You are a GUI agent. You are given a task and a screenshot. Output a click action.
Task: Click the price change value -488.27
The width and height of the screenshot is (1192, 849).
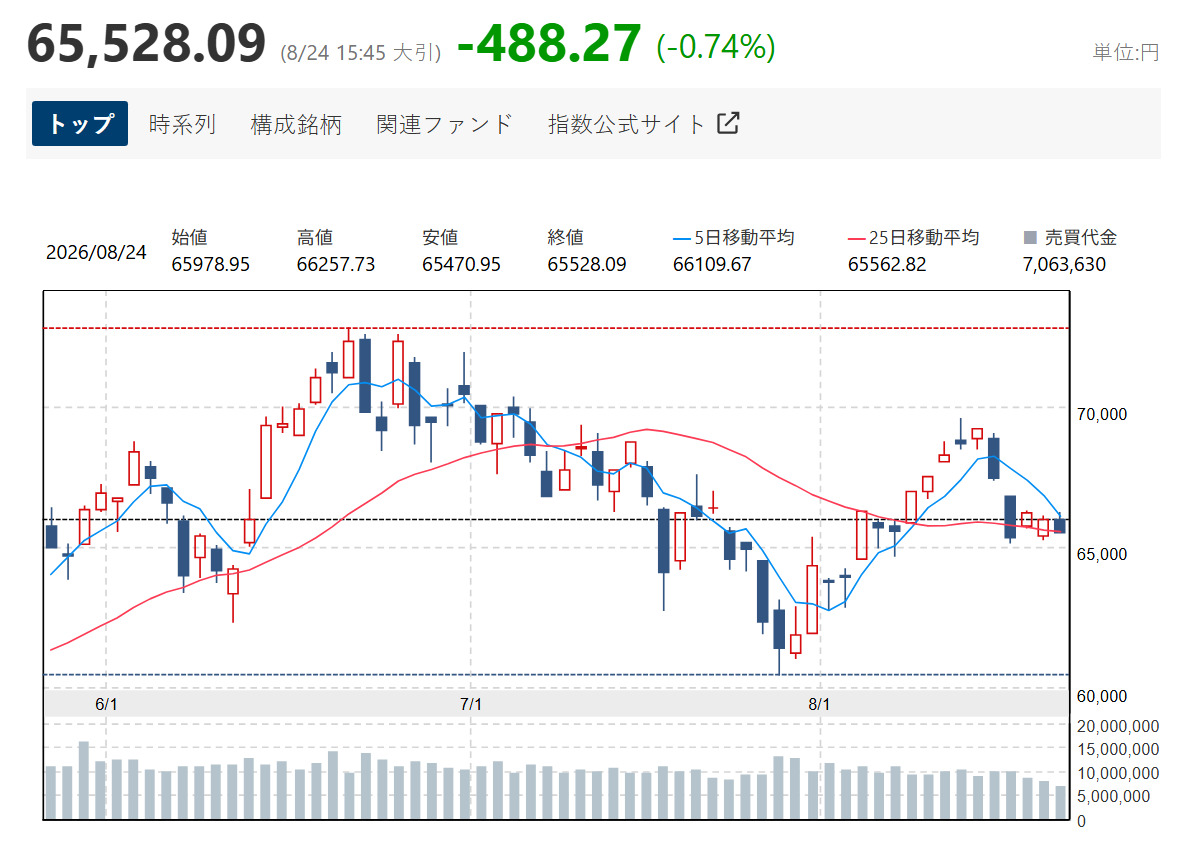tap(549, 43)
